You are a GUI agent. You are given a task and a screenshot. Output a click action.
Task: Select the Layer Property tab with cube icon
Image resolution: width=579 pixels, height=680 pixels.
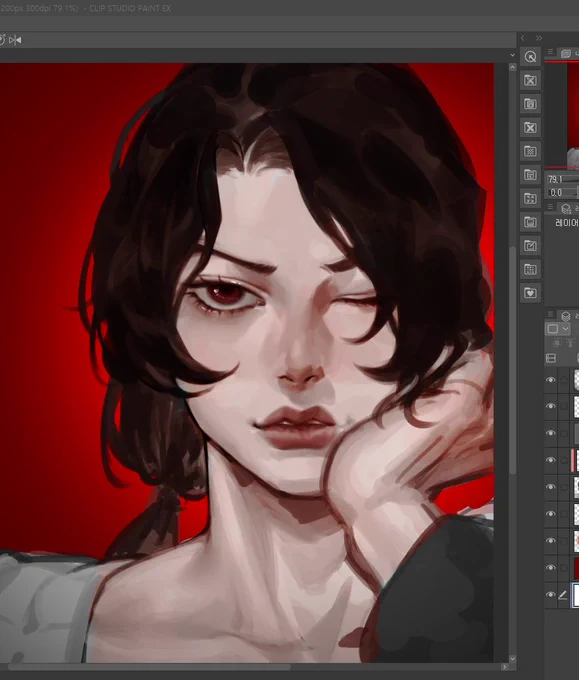[x=566, y=209]
